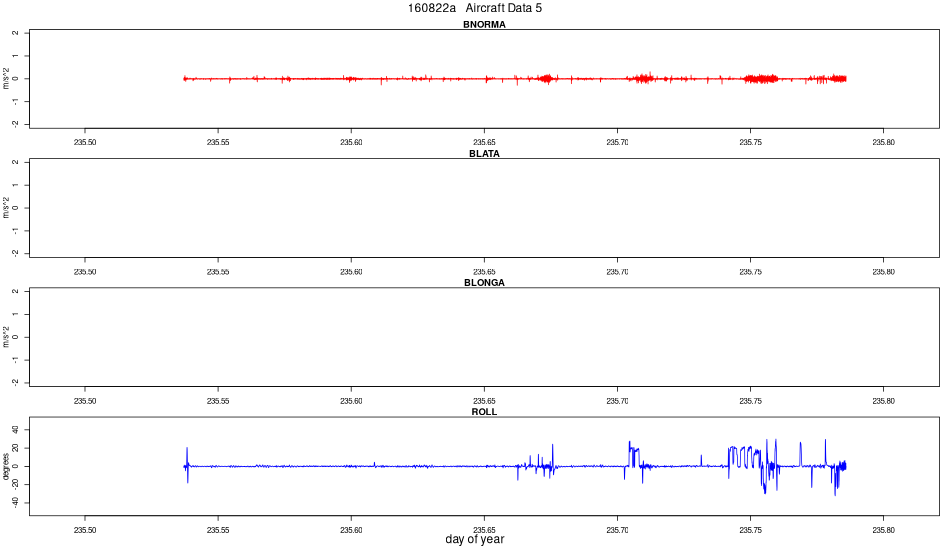Viewport: 950px width, 550px height.
Task: Select the BNORMA panel title
Action: (x=484, y=24)
